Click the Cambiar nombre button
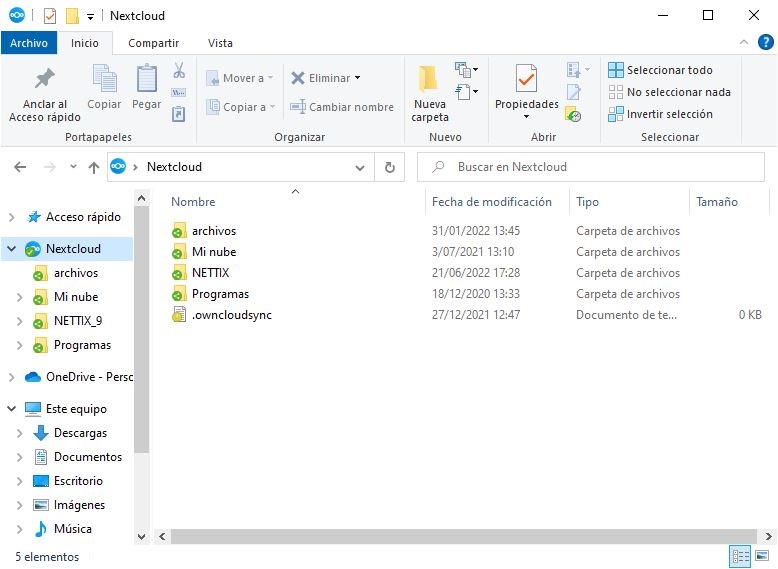Screen dimensions: 778x569 342,107
